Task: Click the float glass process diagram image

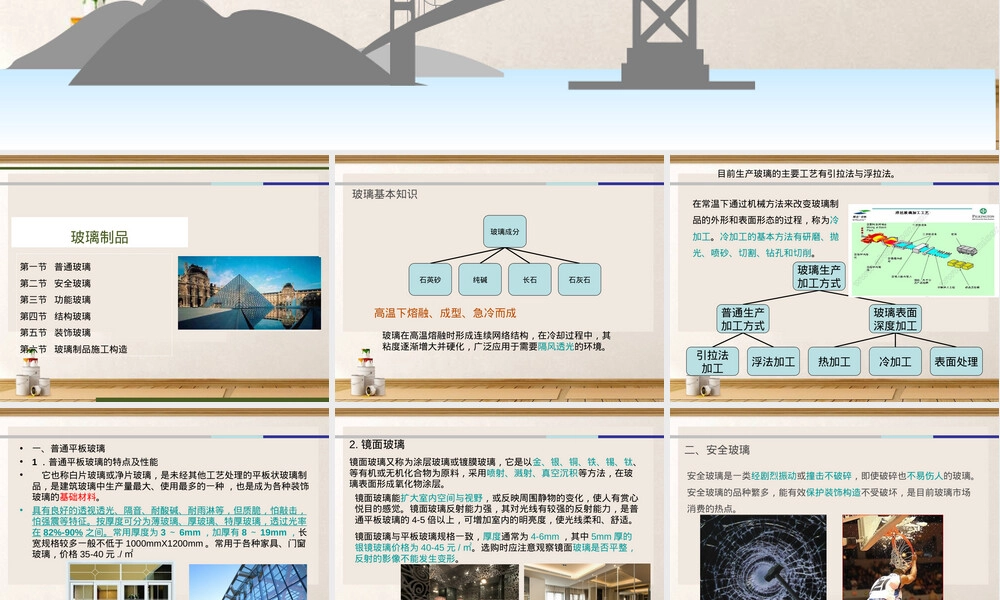Action: point(923,251)
